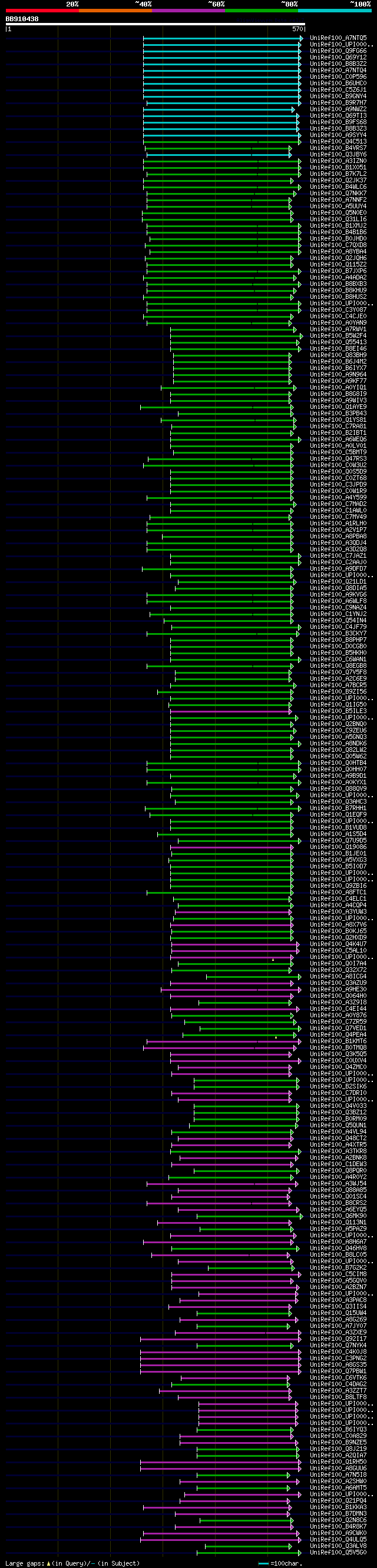377x1568 pixels.
Task: Select the UniRef100_C5Z6J1 label
Action: [x=338, y=90]
